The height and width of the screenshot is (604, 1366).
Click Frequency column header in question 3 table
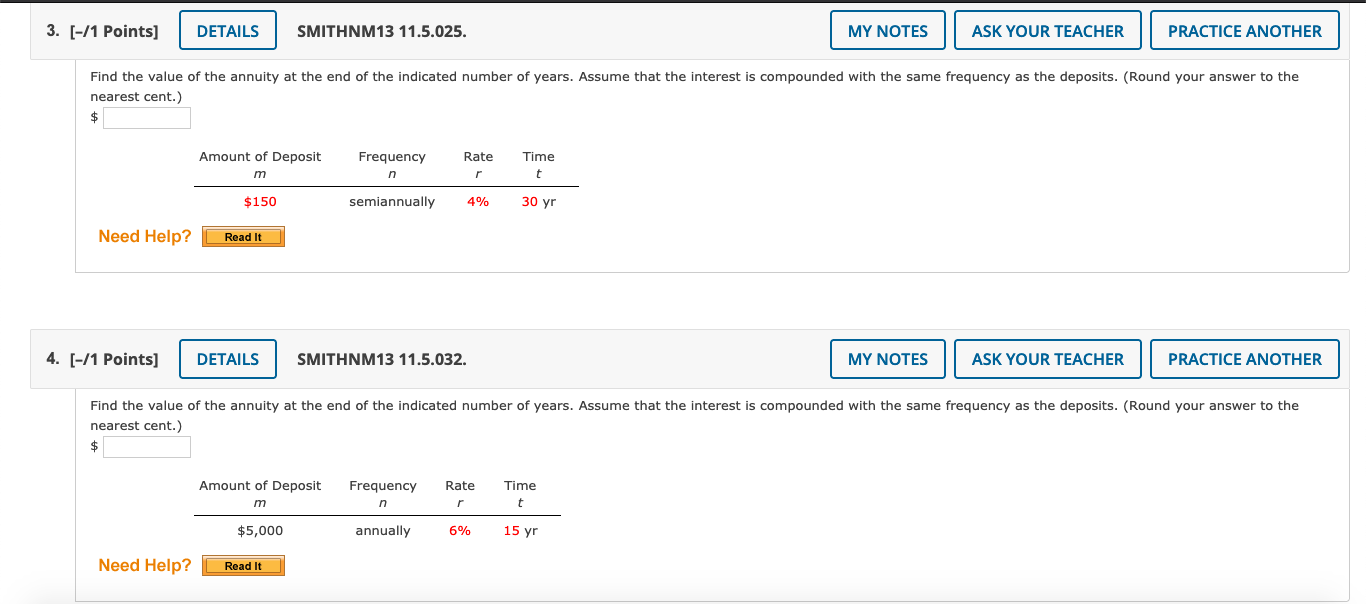(392, 157)
